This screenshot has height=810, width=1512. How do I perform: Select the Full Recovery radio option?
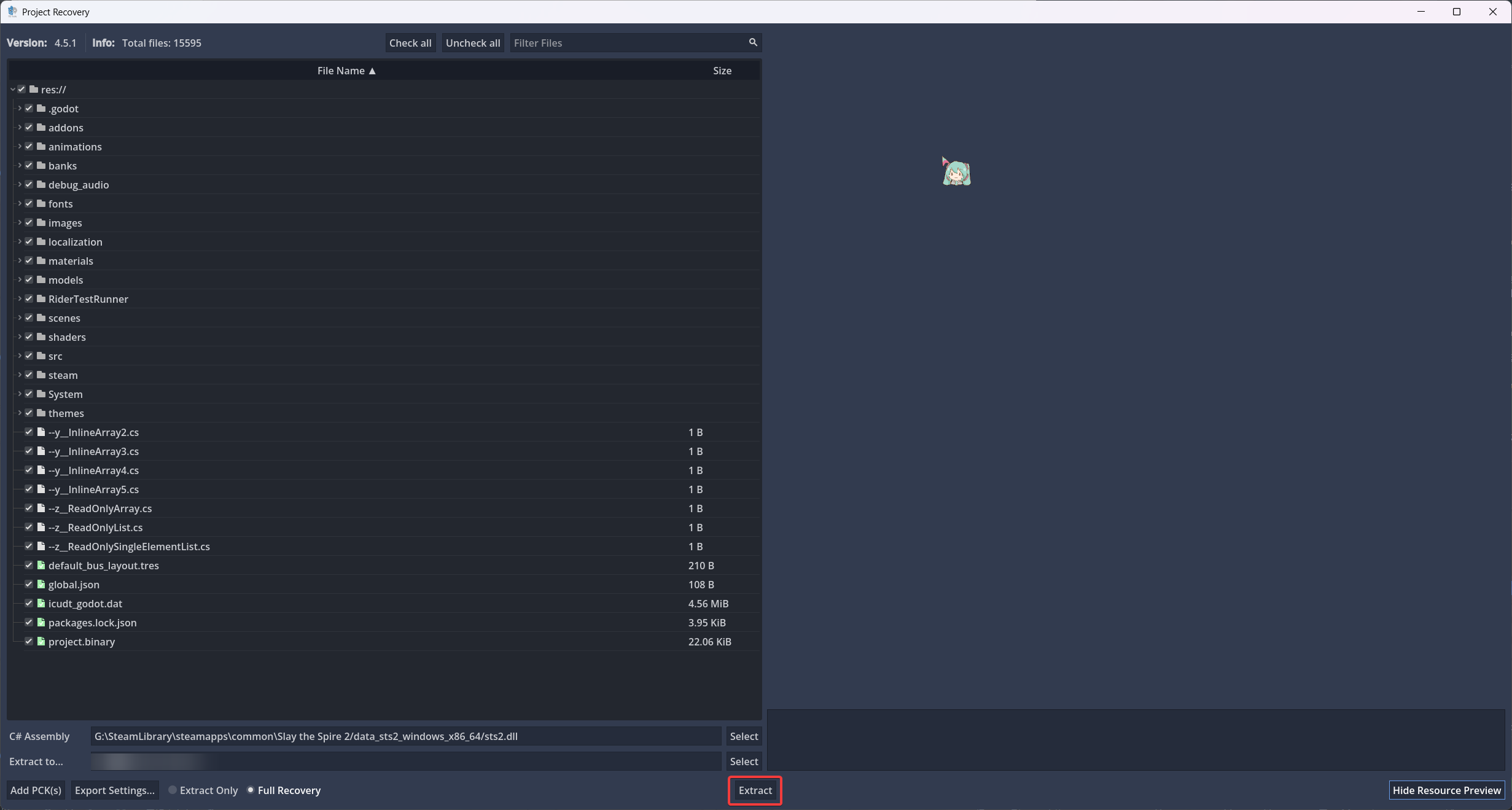tap(251, 790)
